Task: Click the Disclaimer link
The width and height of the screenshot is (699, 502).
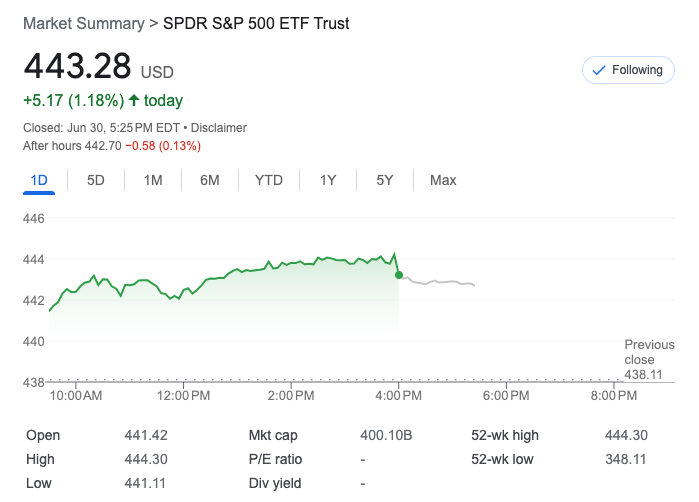Action: point(219,128)
